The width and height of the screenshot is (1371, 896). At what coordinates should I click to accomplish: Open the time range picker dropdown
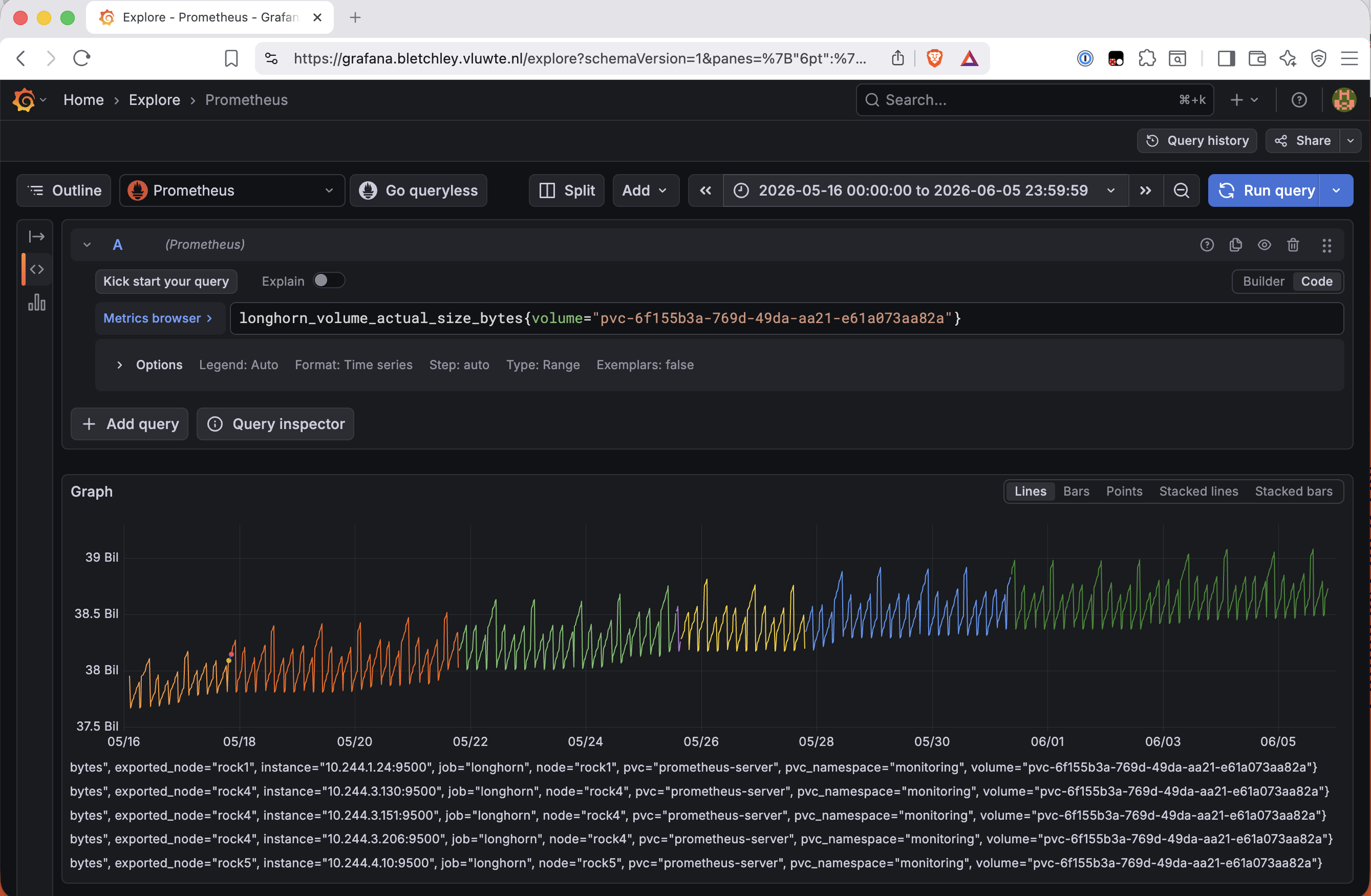pyautogui.click(x=926, y=191)
